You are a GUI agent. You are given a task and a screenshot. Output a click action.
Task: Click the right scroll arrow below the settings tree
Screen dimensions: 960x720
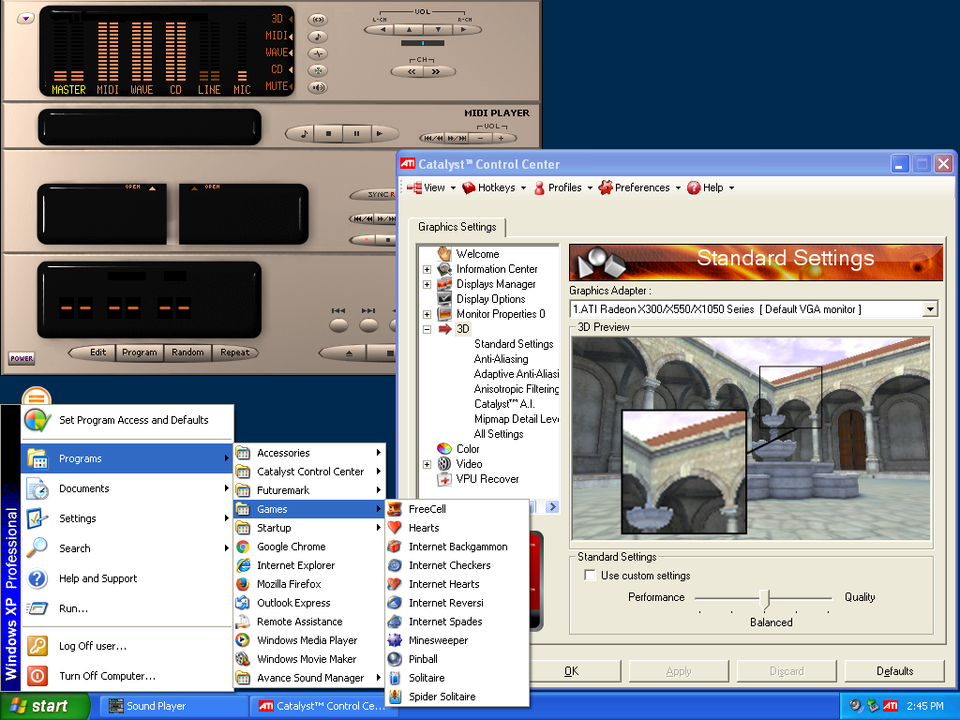coord(552,507)
